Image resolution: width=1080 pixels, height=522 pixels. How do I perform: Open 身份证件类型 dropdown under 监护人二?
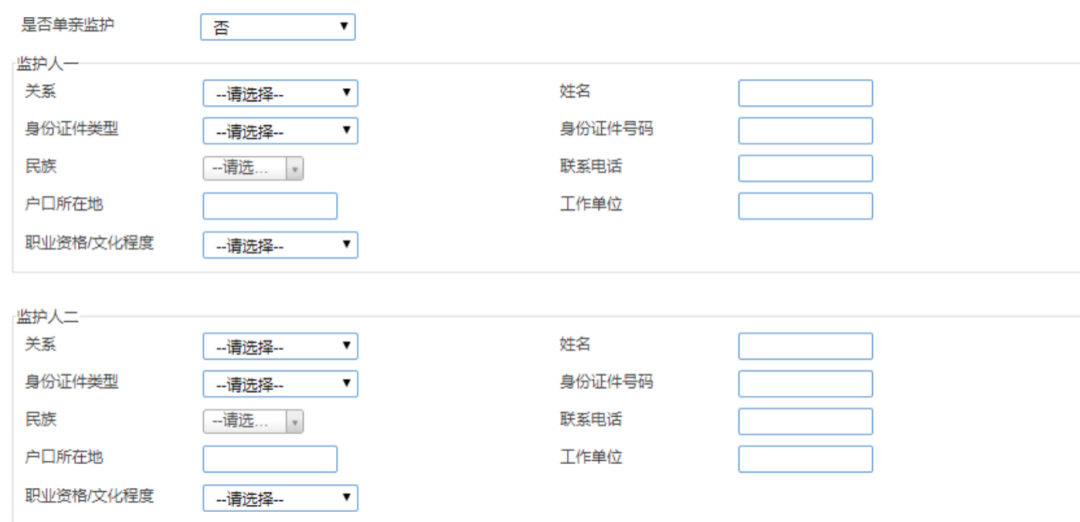(280, 384)
